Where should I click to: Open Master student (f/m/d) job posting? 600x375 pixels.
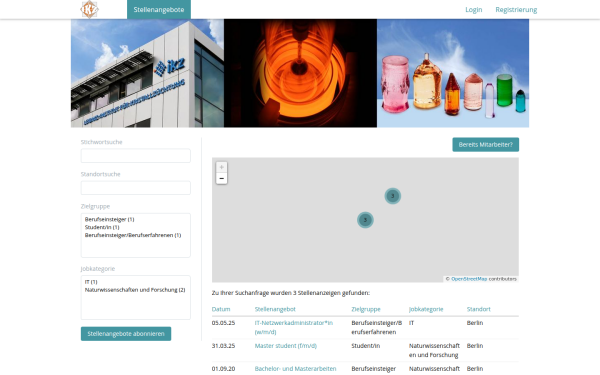(x=286, y=346)
